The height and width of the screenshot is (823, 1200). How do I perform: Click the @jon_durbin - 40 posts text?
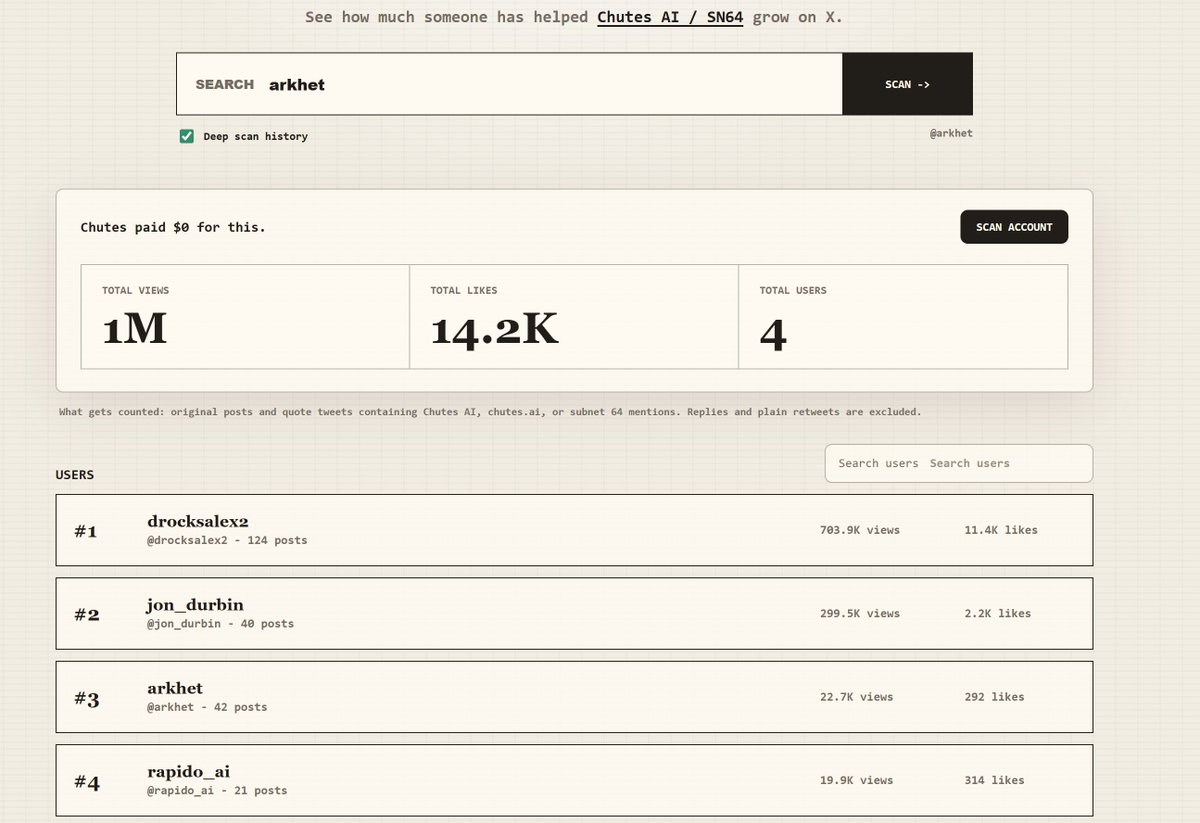220,624
